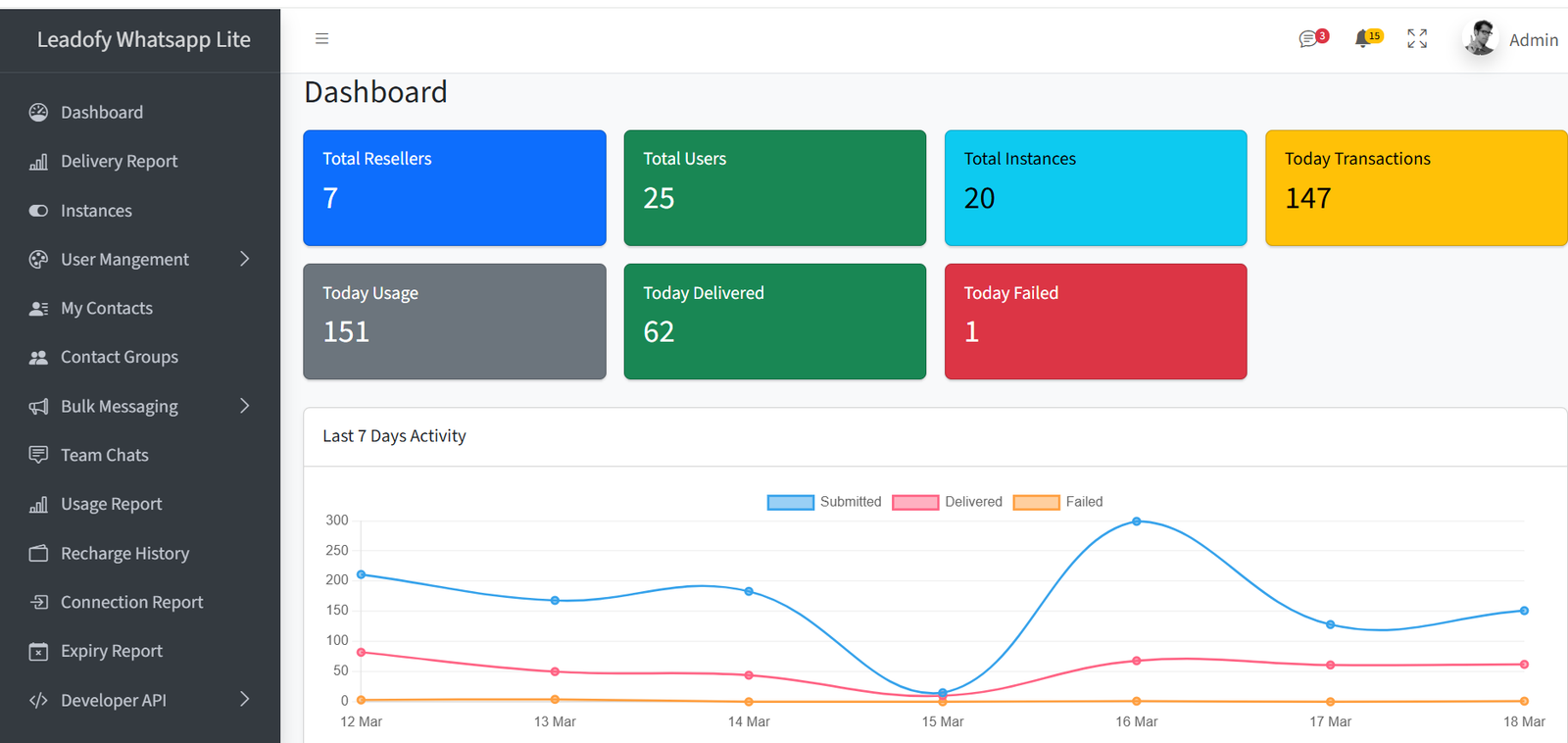Click Submitted data point on 12 Mar
The image size is (1568, 743).
(x=362, y=574)
